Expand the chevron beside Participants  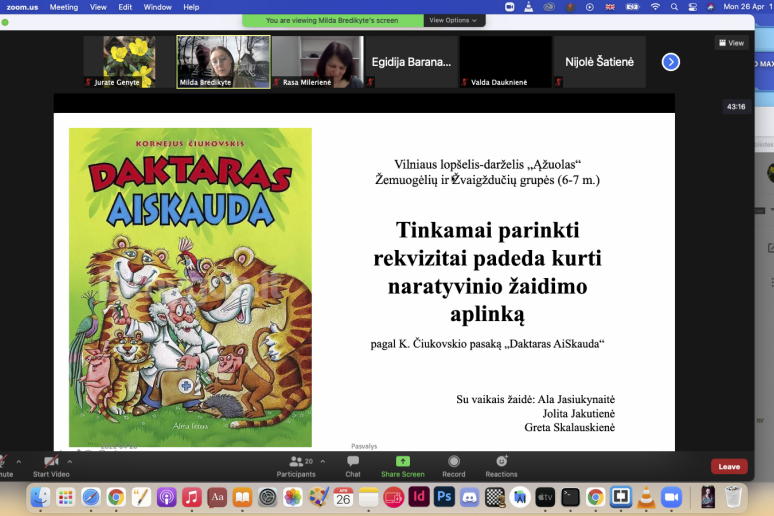[323, 462]
